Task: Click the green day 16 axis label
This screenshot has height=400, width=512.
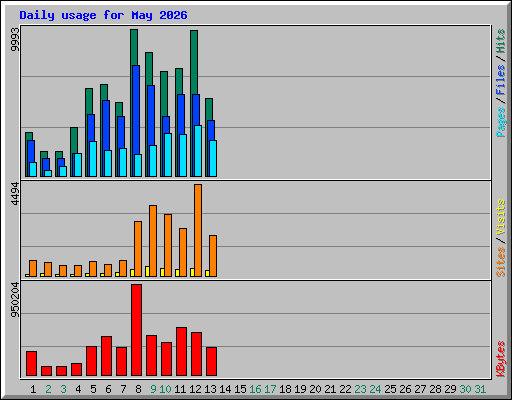Action: click(x=255, y=389)
